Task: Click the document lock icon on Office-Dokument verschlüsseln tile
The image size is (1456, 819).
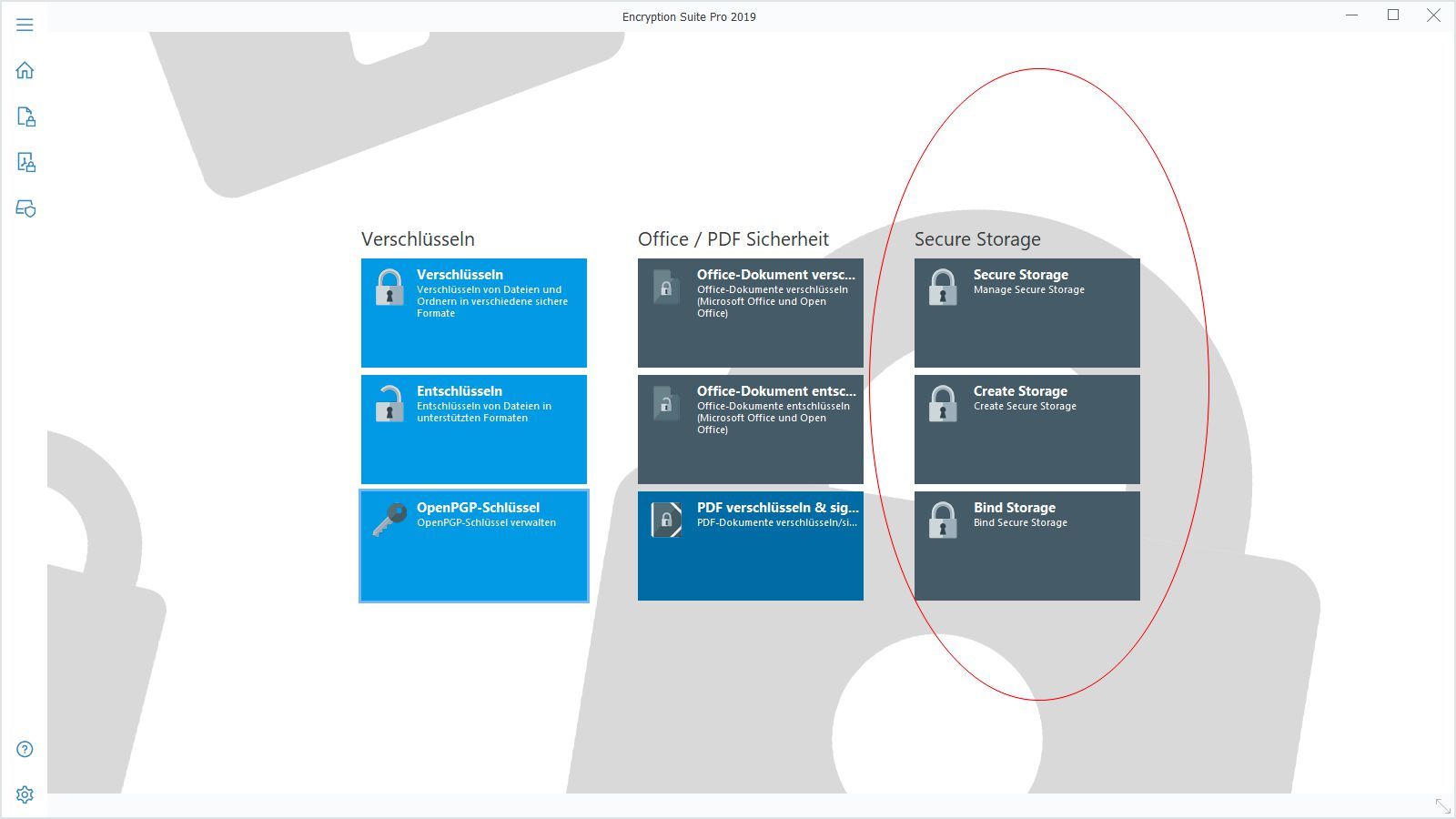Action: (x=666, y=288)
